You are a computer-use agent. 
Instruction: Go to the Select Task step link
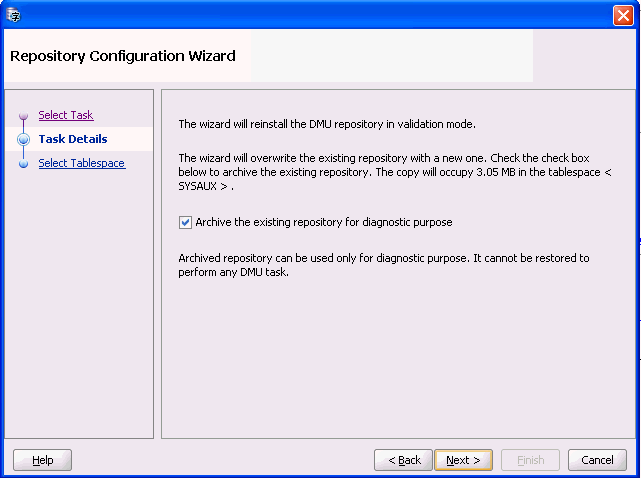click(65, 115)
